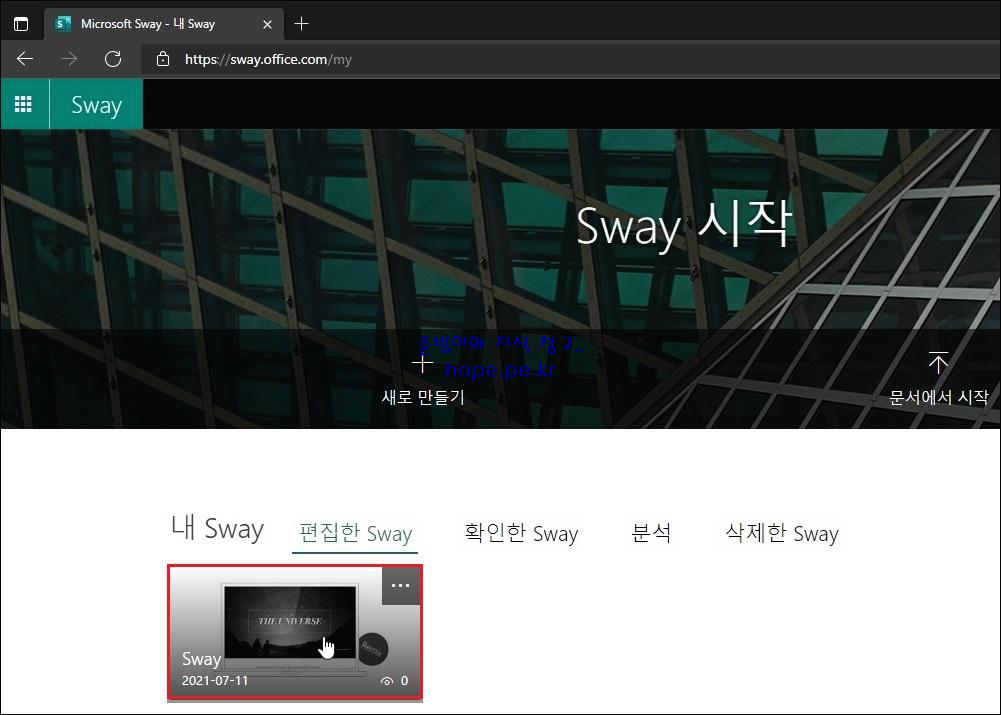This screenshot has height=715, width=1001.
Task: Reload the Sway page
Action: point(113,59)
